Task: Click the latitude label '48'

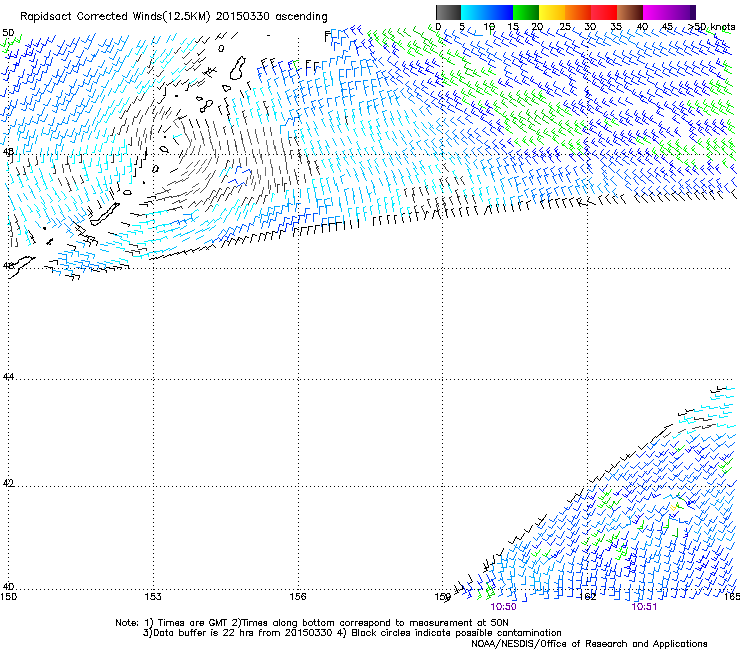Action: pyautogui.click(x=8, y=152)
